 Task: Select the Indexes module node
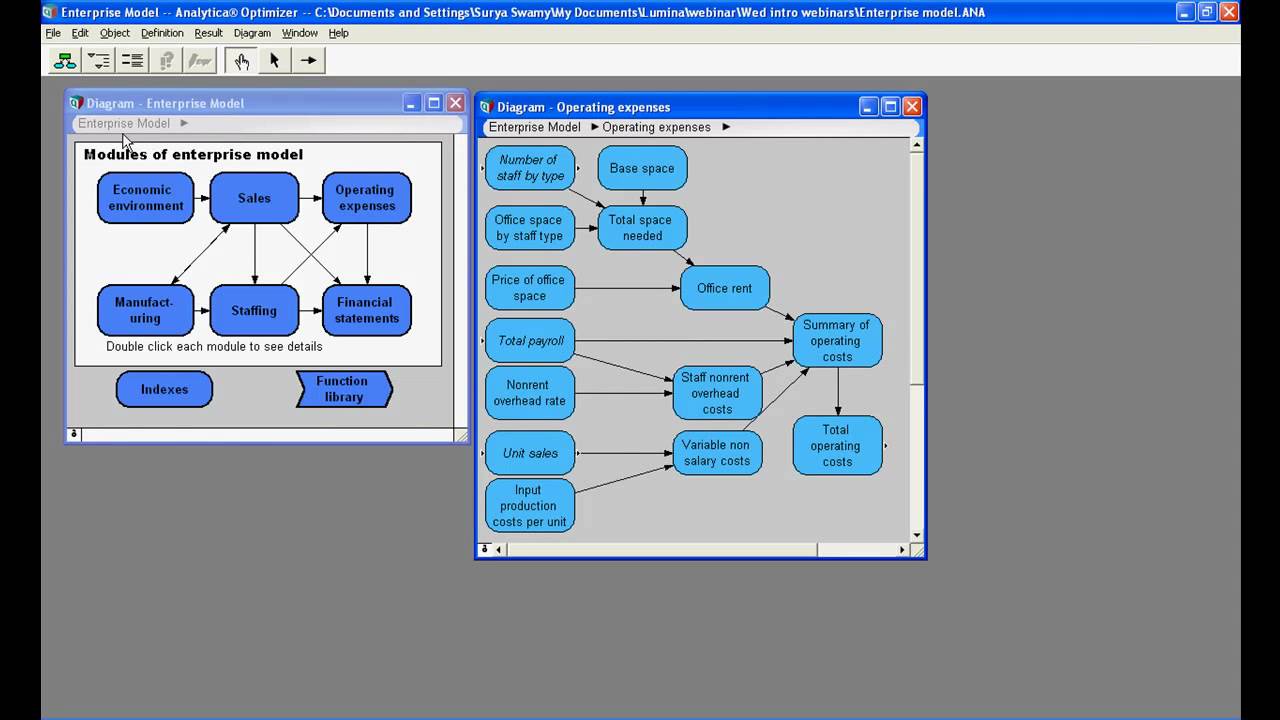(x=164, y=389)
